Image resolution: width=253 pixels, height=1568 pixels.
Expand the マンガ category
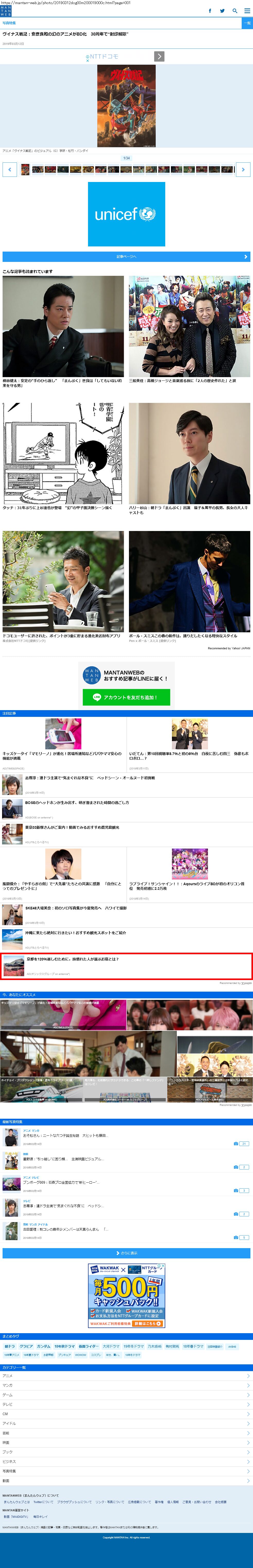tap(127, 1386)
